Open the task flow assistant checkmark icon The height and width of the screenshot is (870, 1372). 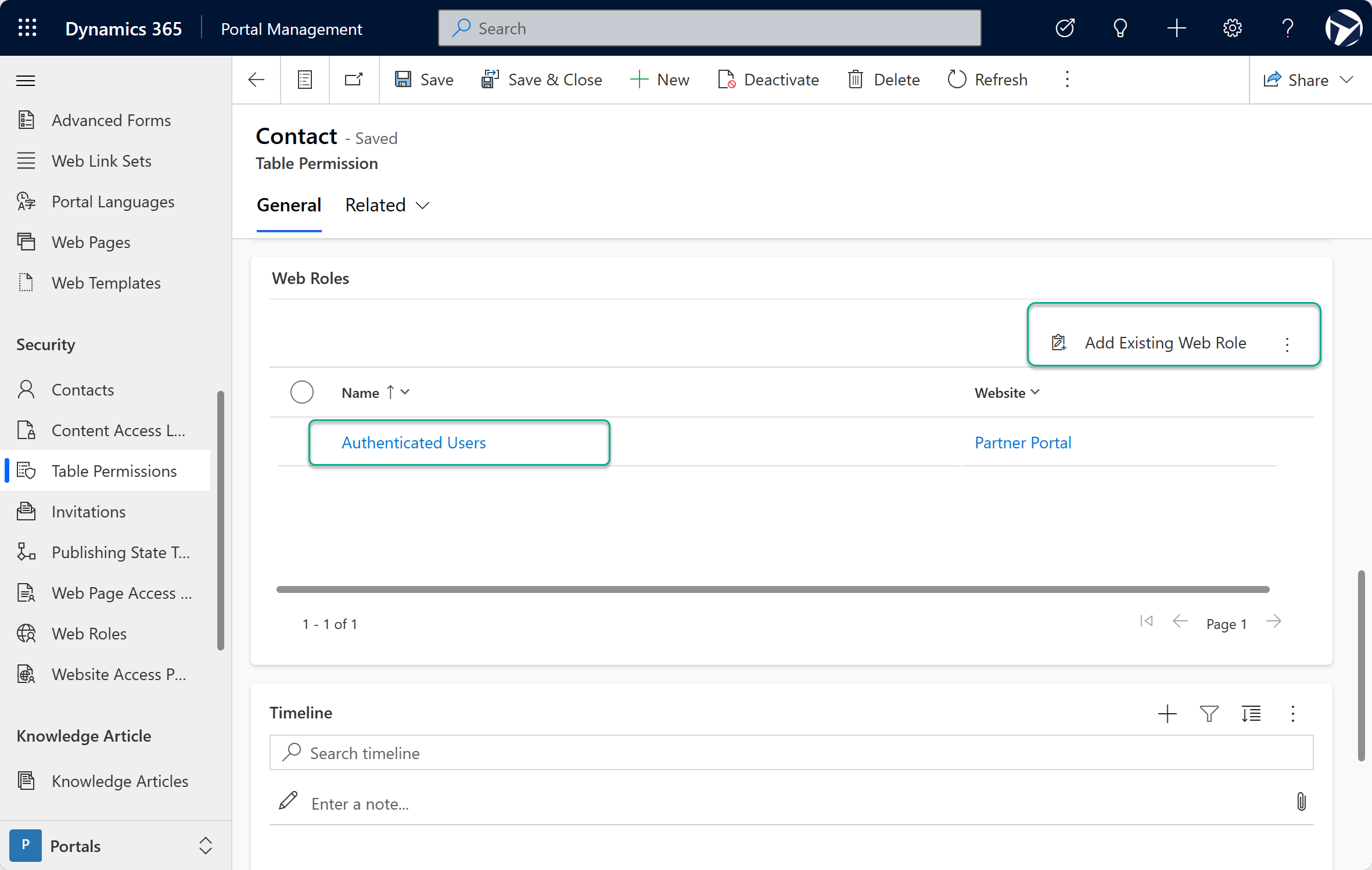tap(1065, 28)
